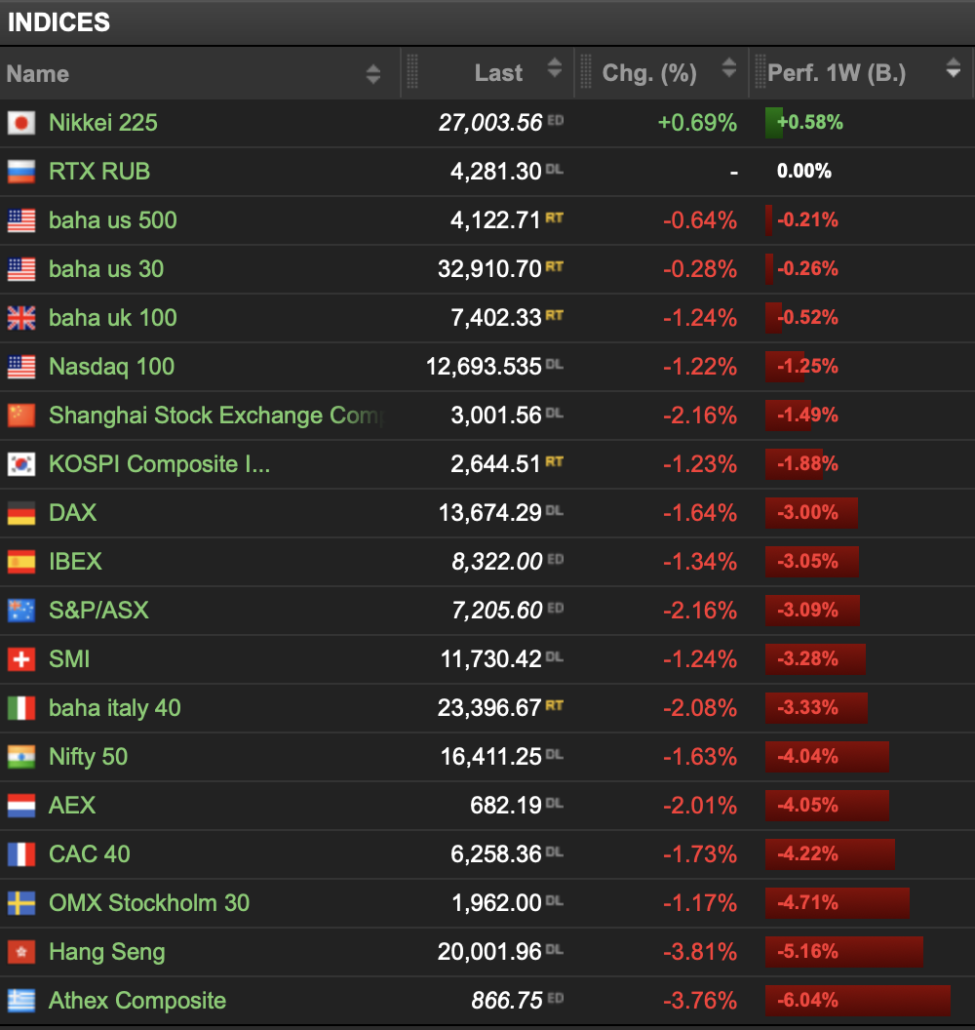Click the India flag beside Nifty 50

[21, 757]
